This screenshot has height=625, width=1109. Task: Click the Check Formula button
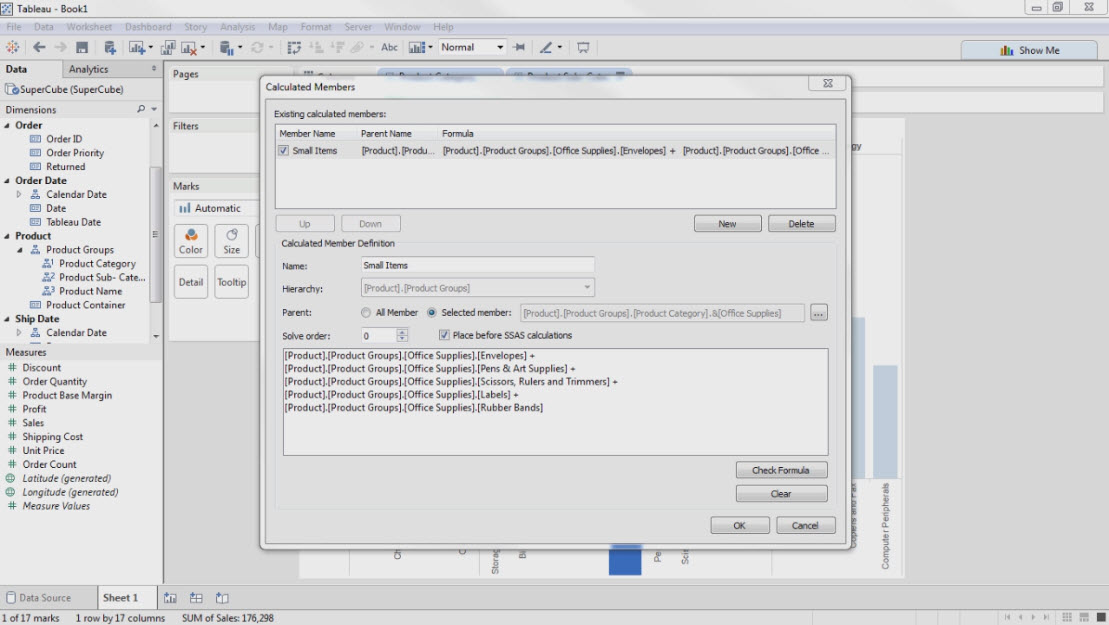[781, 470]
